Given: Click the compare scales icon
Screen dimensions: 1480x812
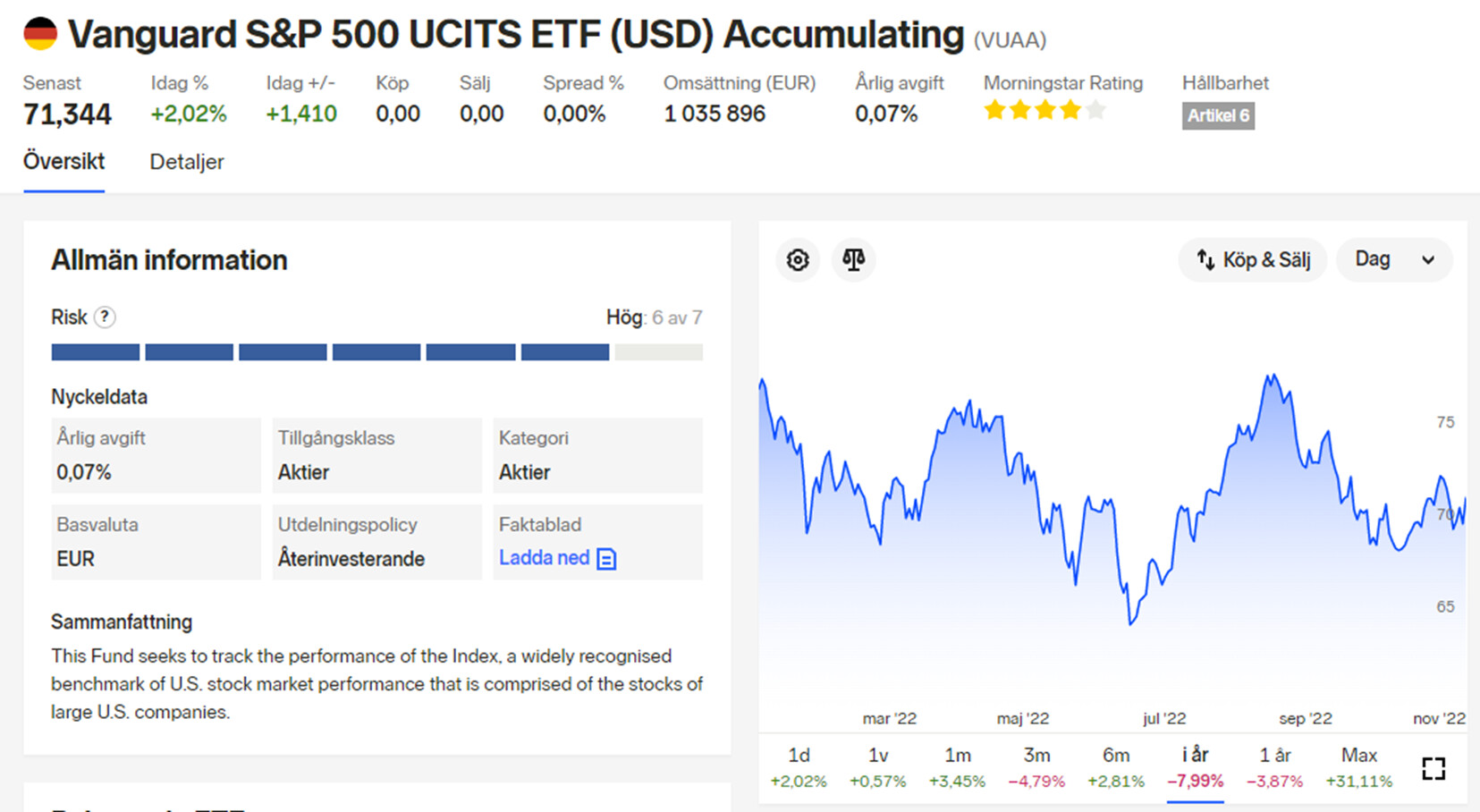Looking at the screenshot, I should tap(853, 260).
